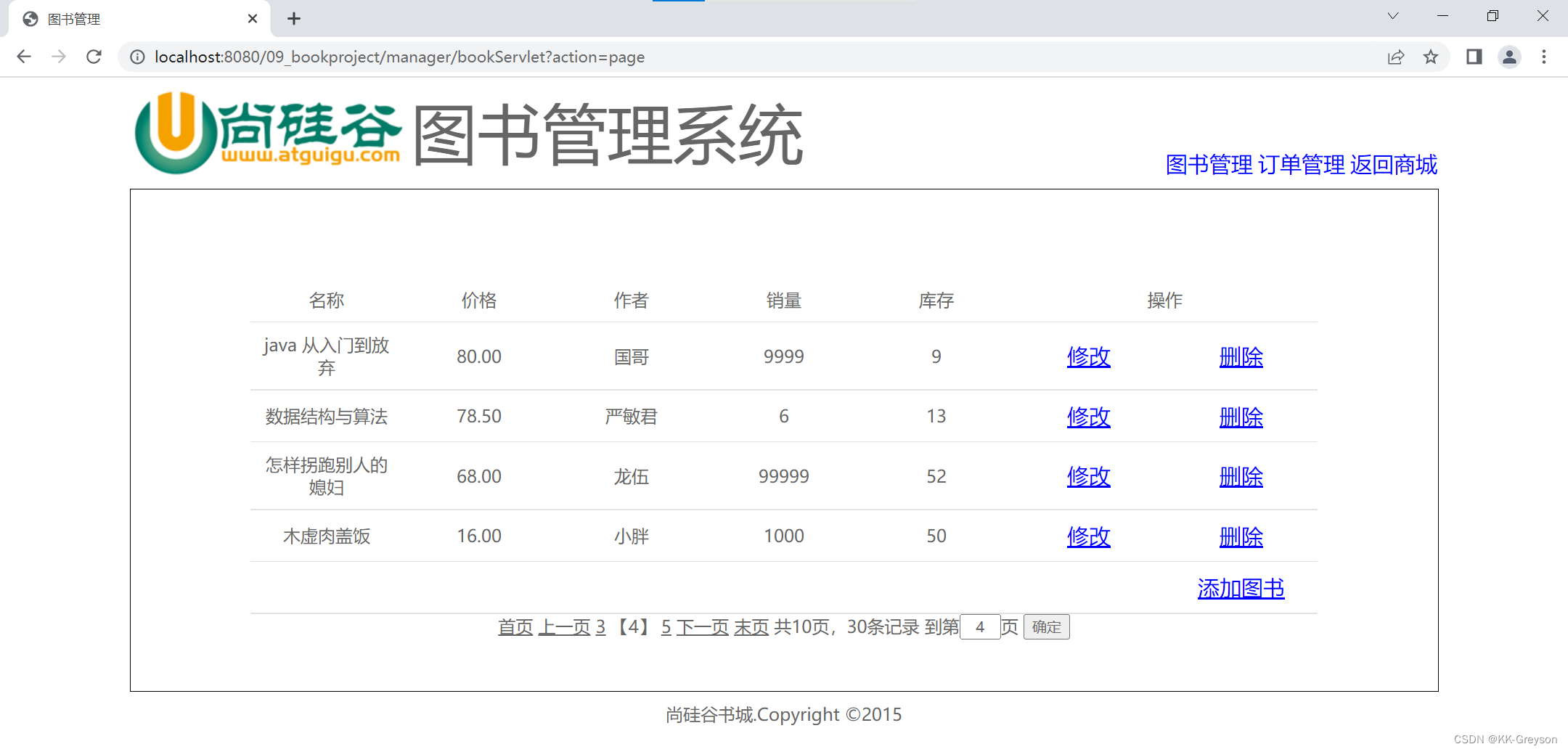The height and width of the screenshot is (752, 1568).
Task: Open the user profile avatar
Action: coord(1509,57)
